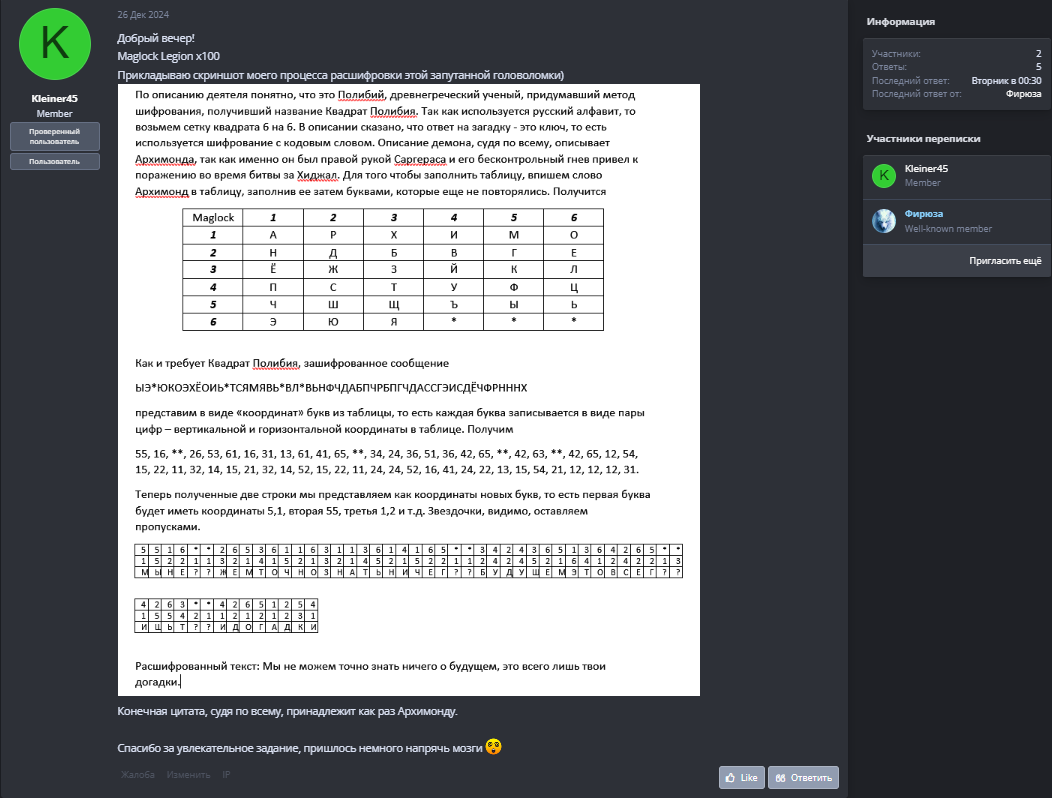
Task: Open Фирюза's profile from the participants list
Action: click(923, 214)
